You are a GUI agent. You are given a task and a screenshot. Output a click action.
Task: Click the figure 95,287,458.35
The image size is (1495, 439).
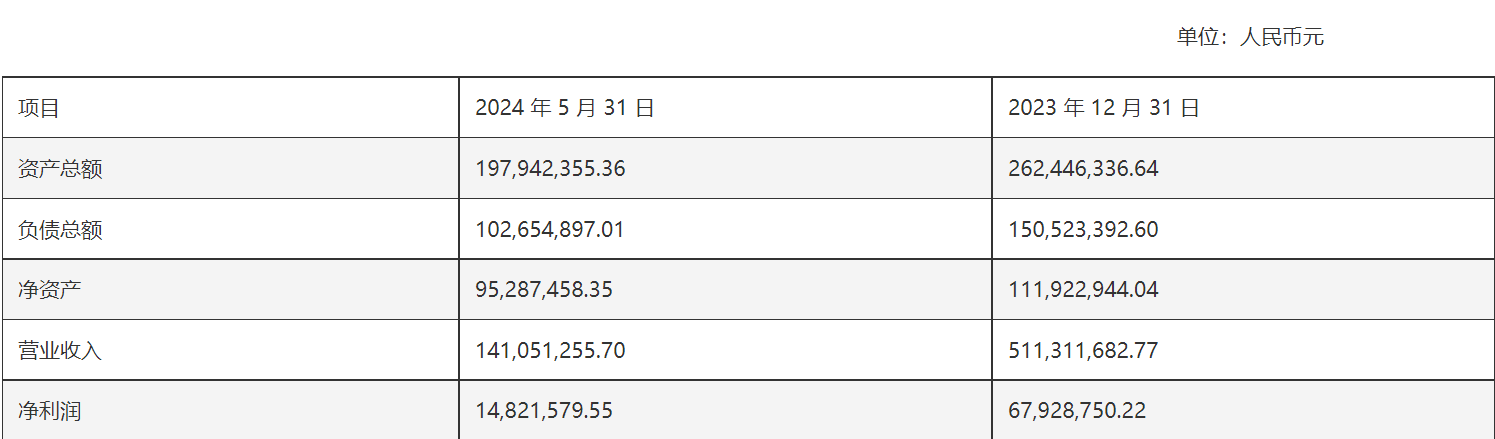tap(543, 290)
